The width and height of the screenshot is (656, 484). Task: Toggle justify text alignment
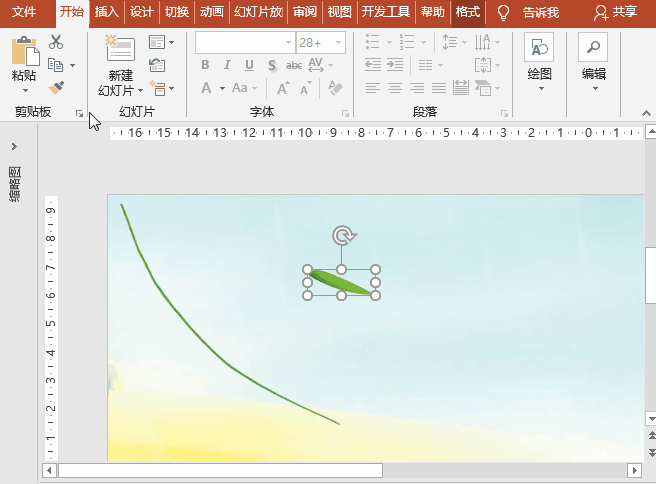[x=438, y=88]
